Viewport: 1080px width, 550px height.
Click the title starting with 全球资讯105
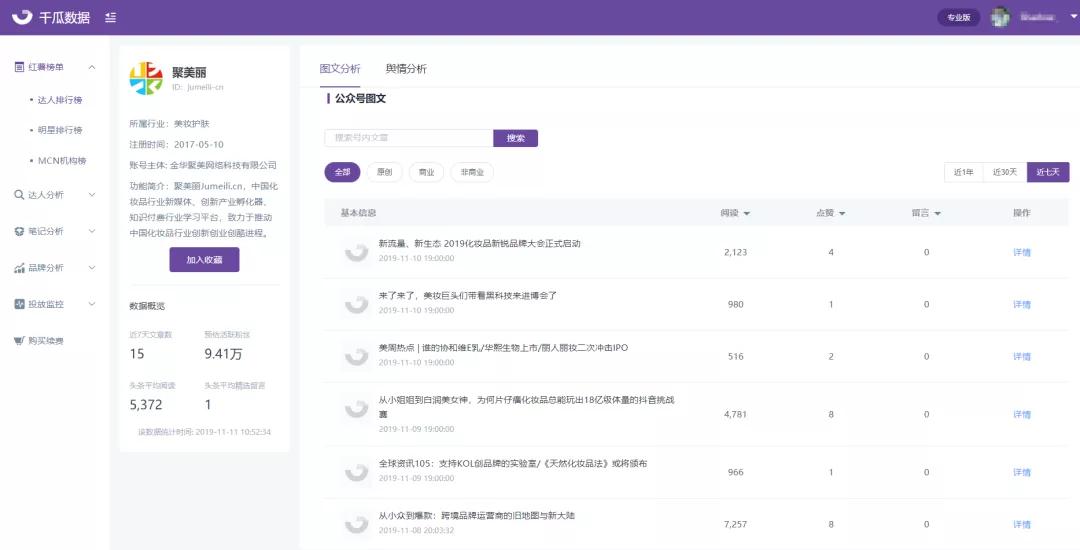[512, 464]
